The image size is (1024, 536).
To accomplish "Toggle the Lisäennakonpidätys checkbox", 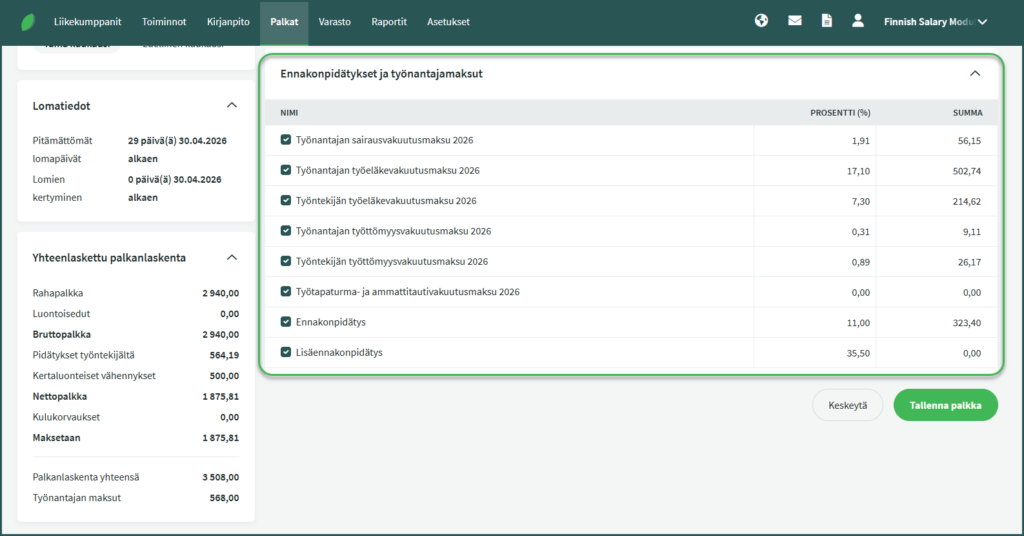I will (x=286, y=352).
